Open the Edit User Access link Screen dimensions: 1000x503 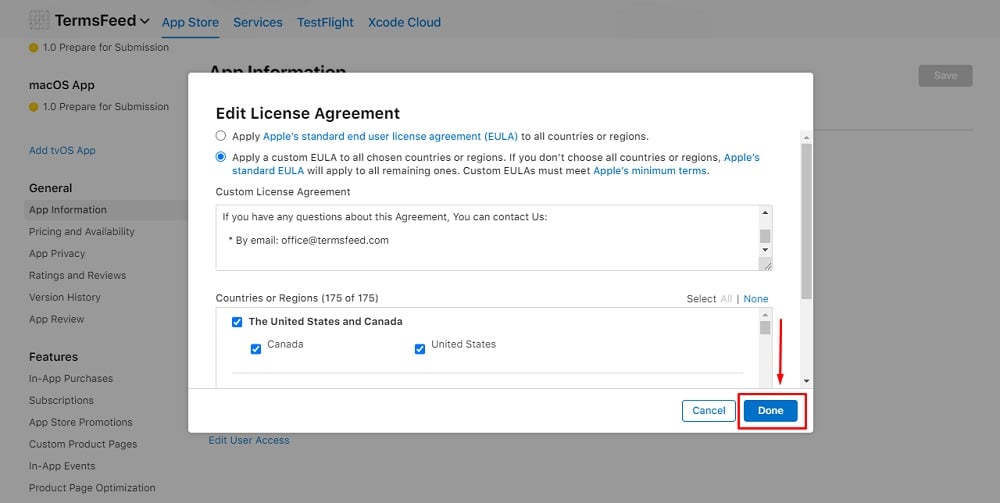249,440
